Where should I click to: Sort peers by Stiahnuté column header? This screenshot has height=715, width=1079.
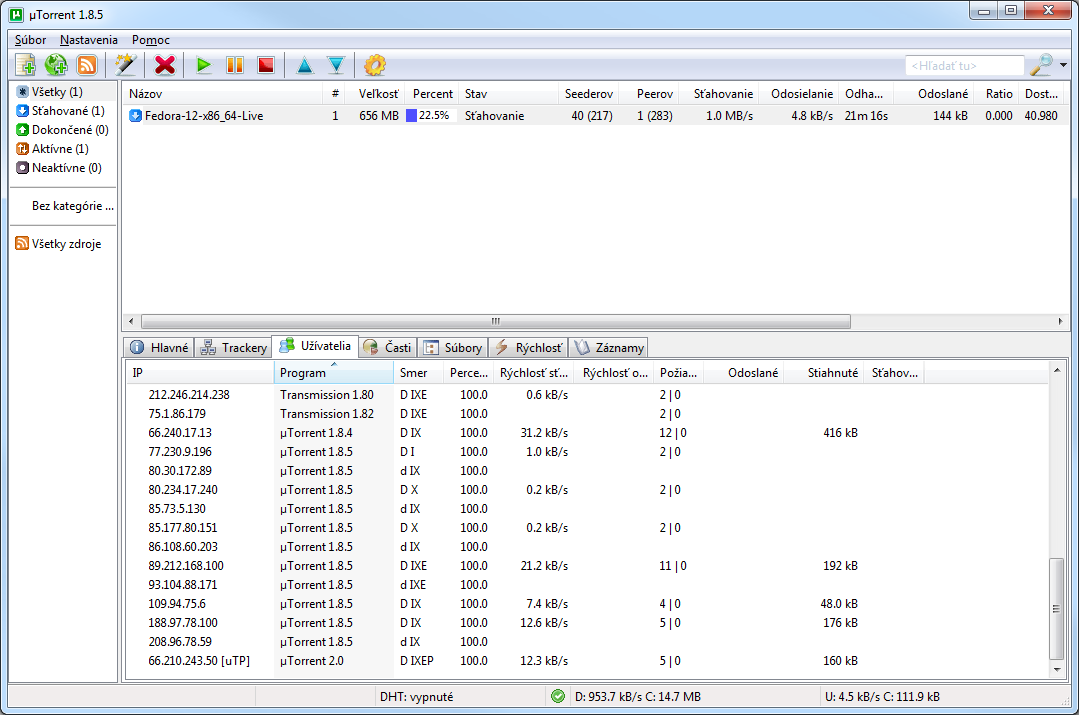825,373
